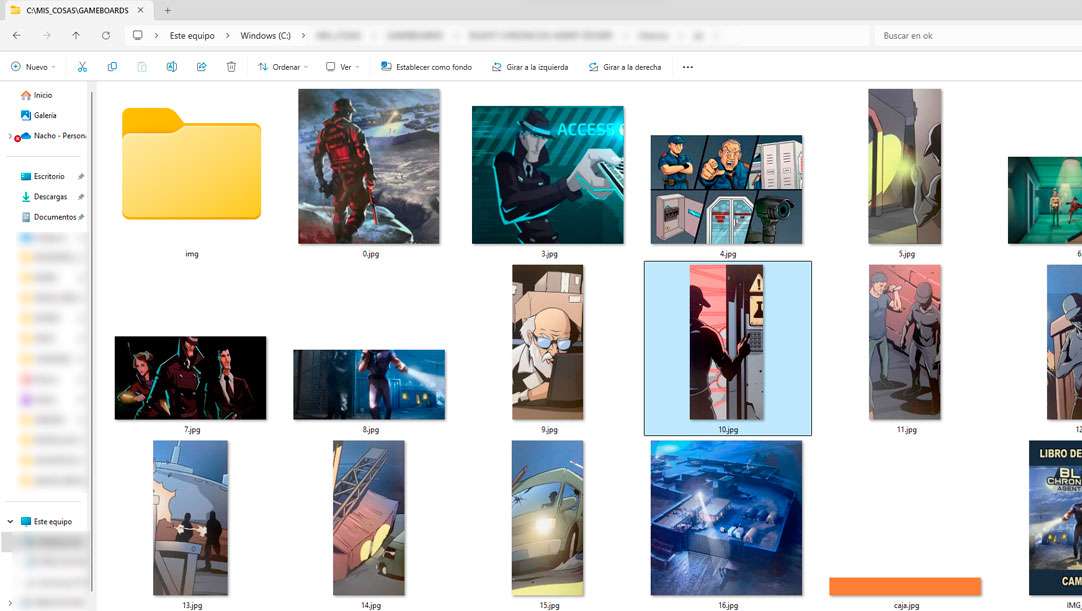Click the Delete trash icon

(231, 67)
